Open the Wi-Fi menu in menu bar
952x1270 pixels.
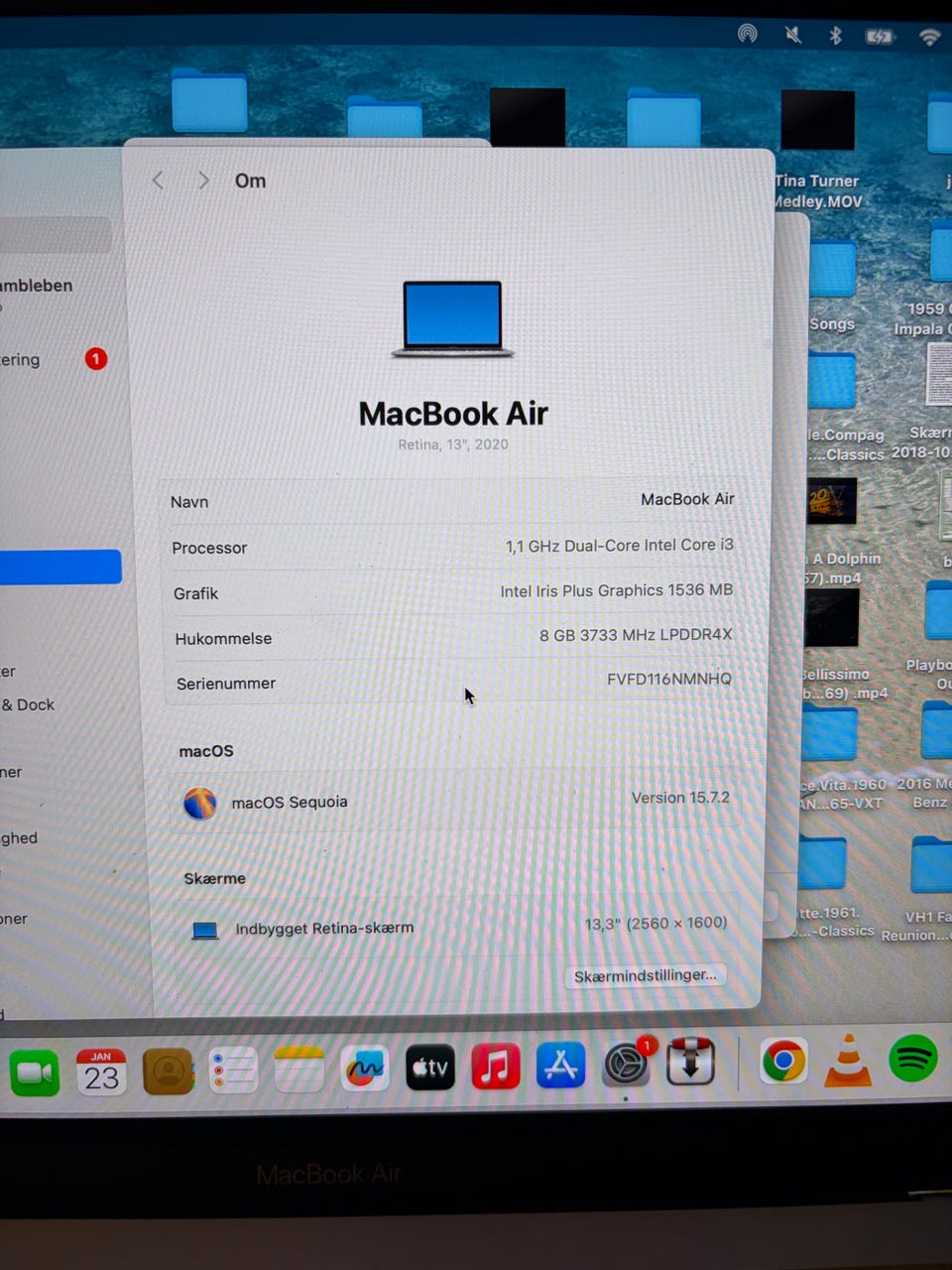click(x=929, y=38)
